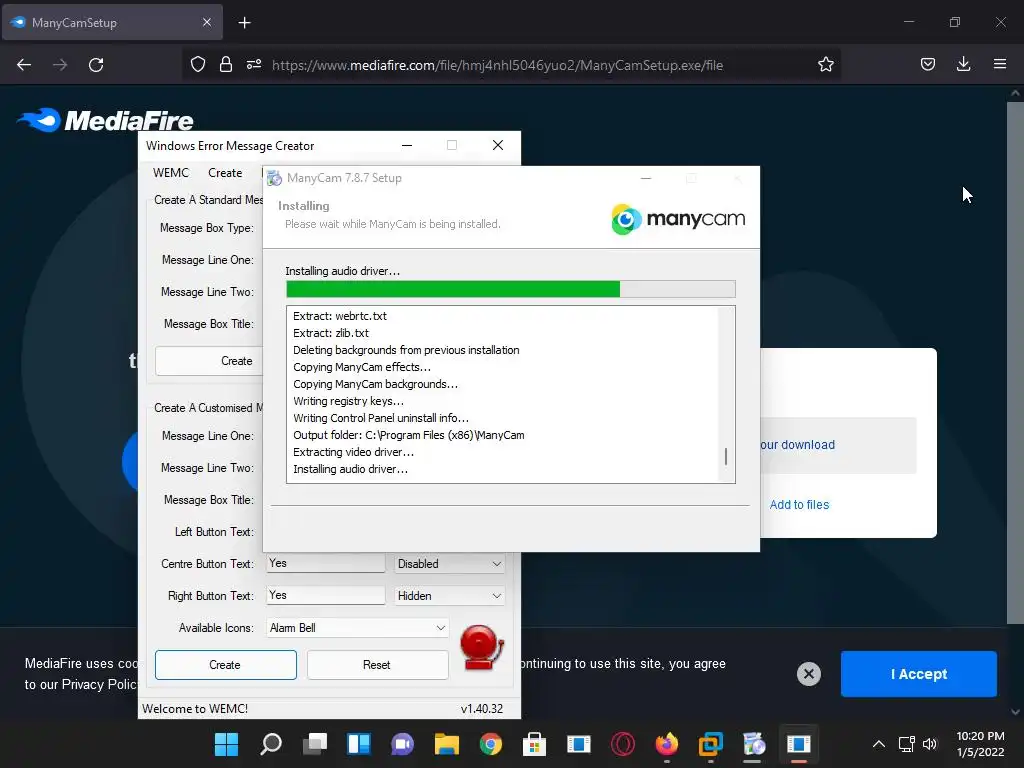The image size is (1024, 768).
Task: Click Create for the standard message
Action: pos(209,361)
